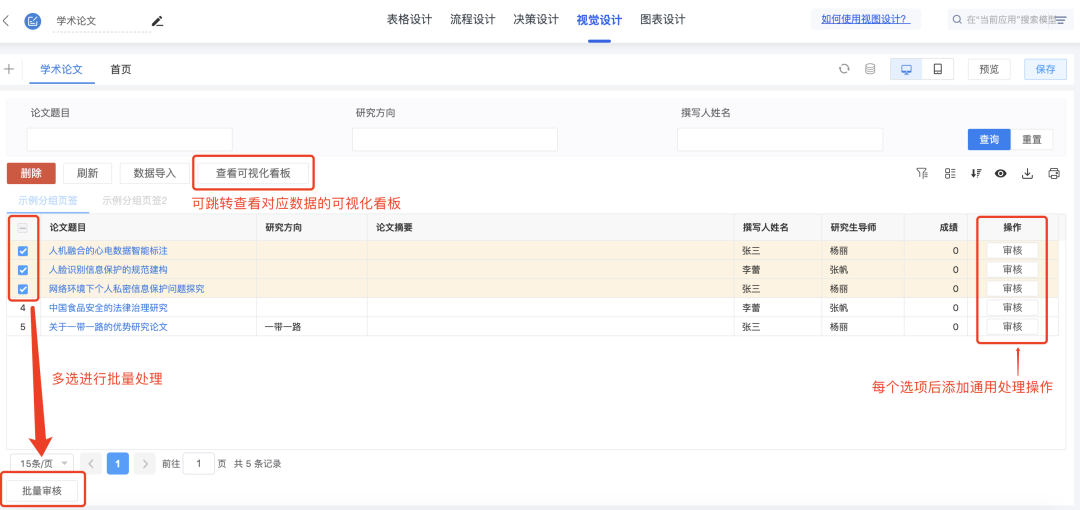This screenshot has height=510, width=1080.
Task: Click the 如何使用视图设计? help link
Action: coord(864,19)
